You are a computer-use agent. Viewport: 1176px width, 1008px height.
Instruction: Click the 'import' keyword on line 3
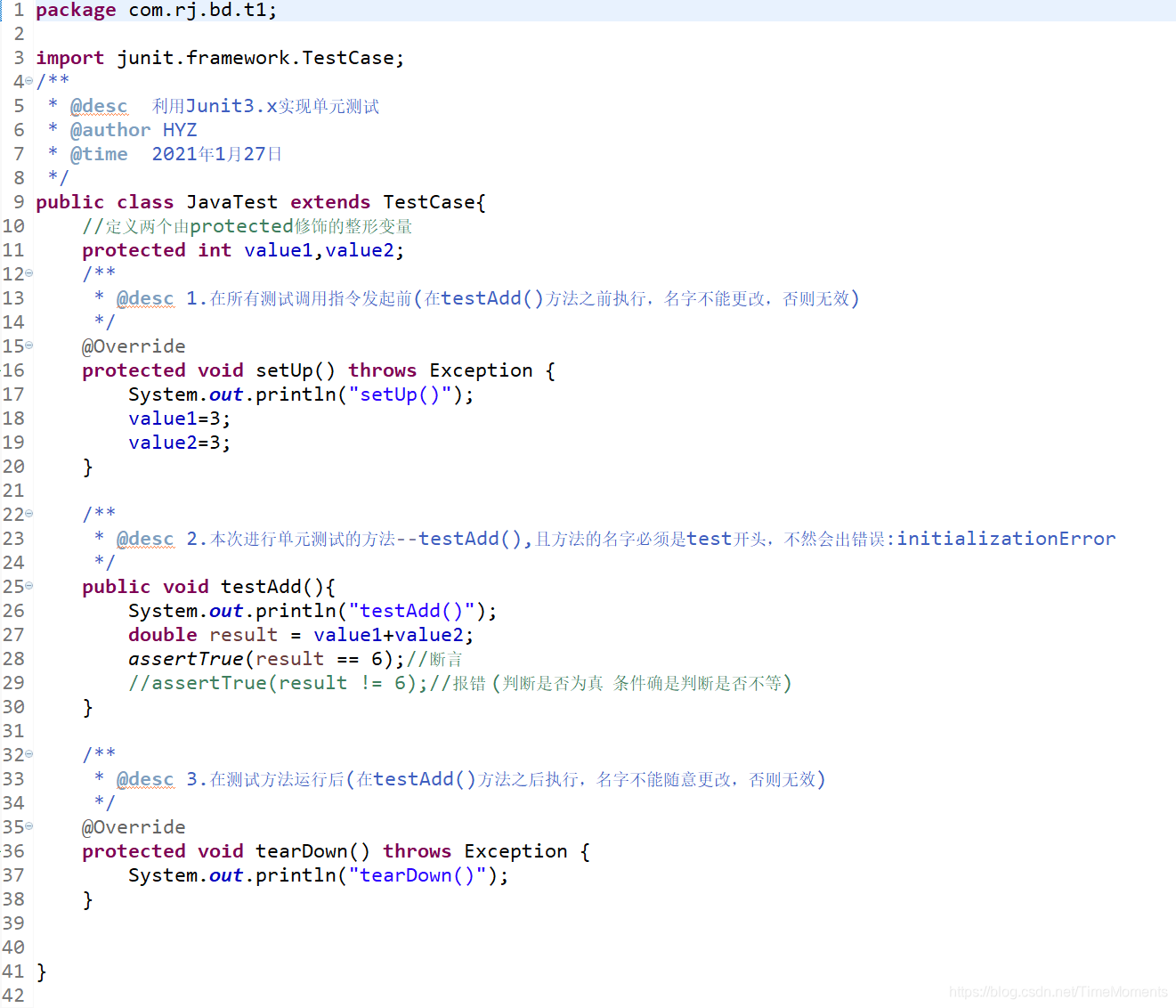tap(69, 58)
